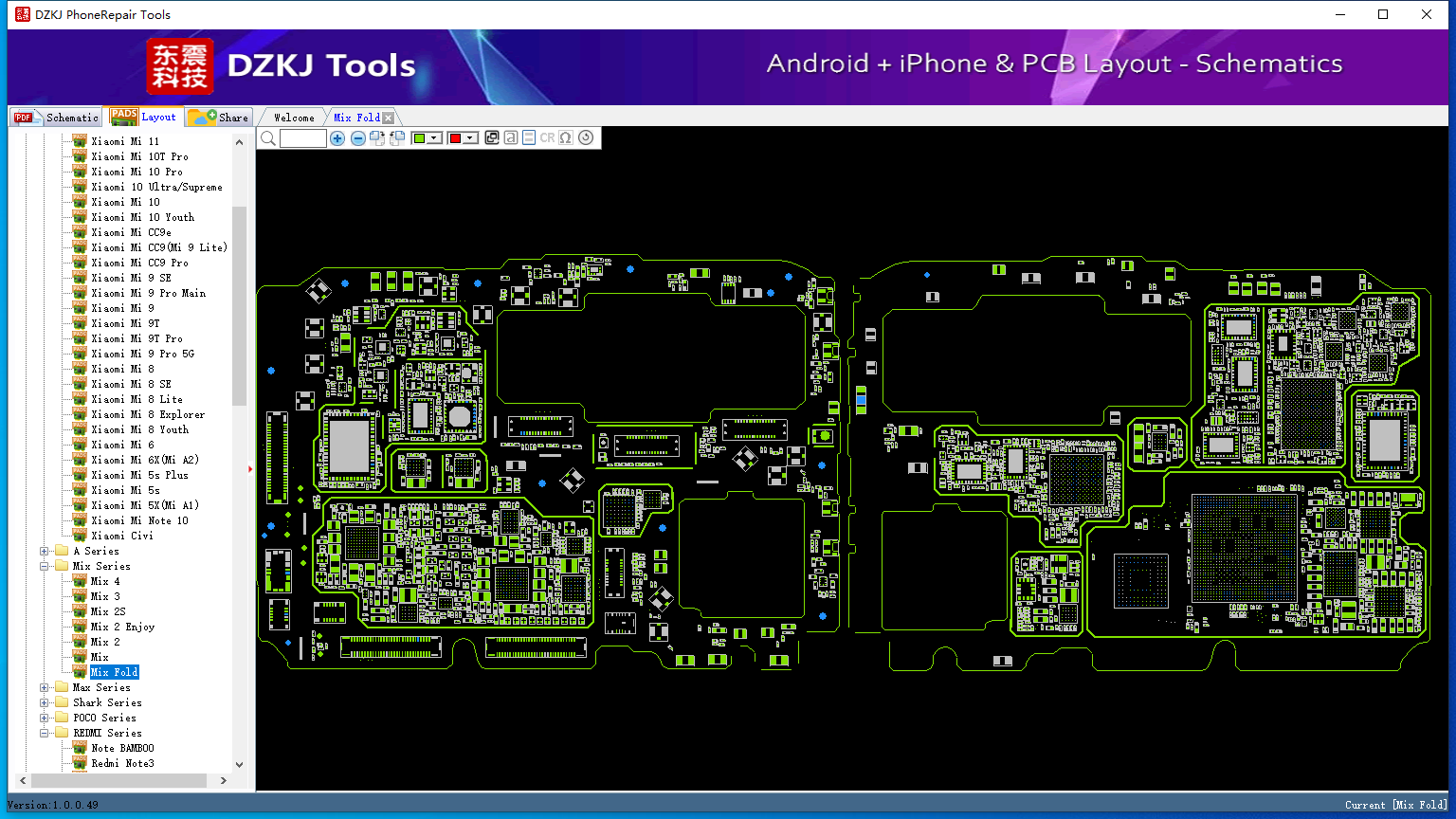Click the folder icon of REDMI Series
1456x819 pixels.
click(x=62, y=733)
